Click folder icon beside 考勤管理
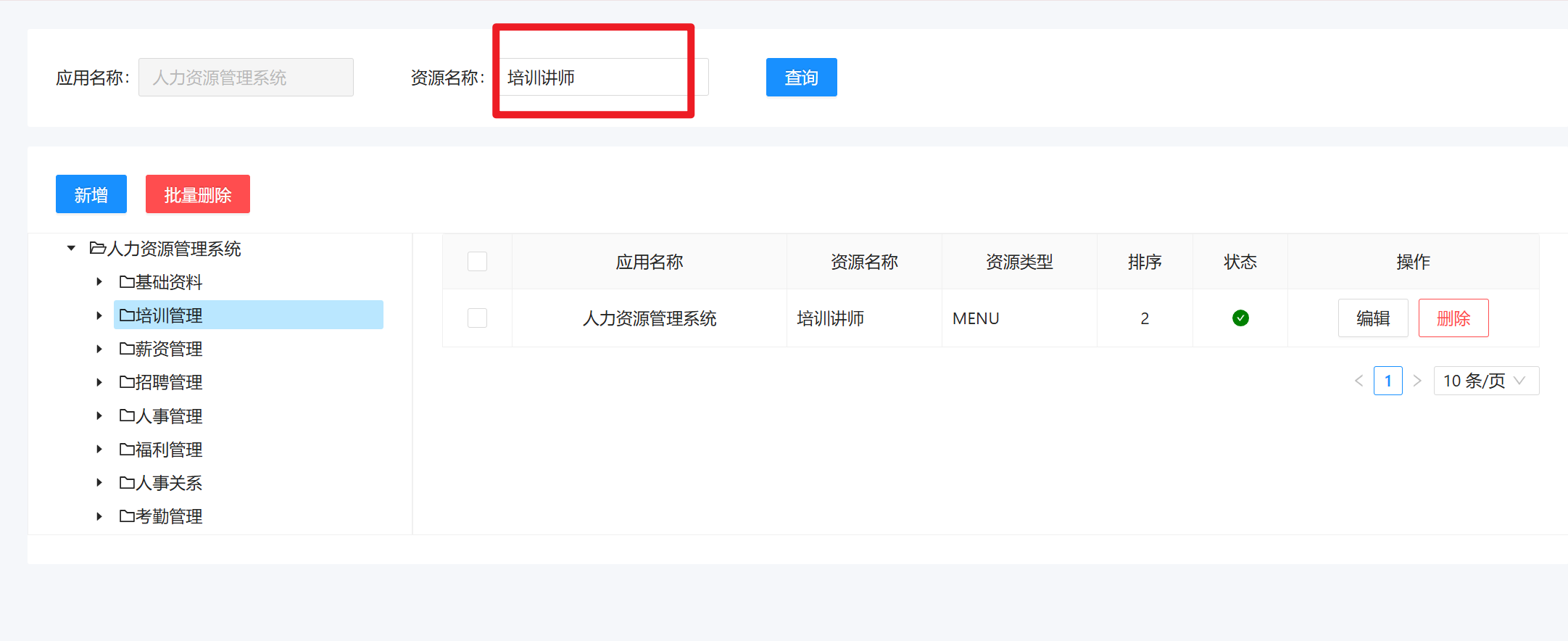The image size is (1568, 641). (x=127, y=516)
